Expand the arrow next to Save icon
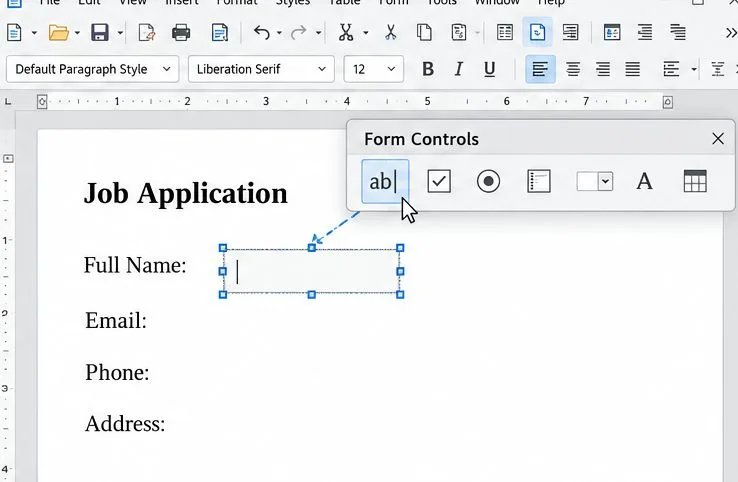The height and width of the screenshot is (482, 738). click(120, 33)
